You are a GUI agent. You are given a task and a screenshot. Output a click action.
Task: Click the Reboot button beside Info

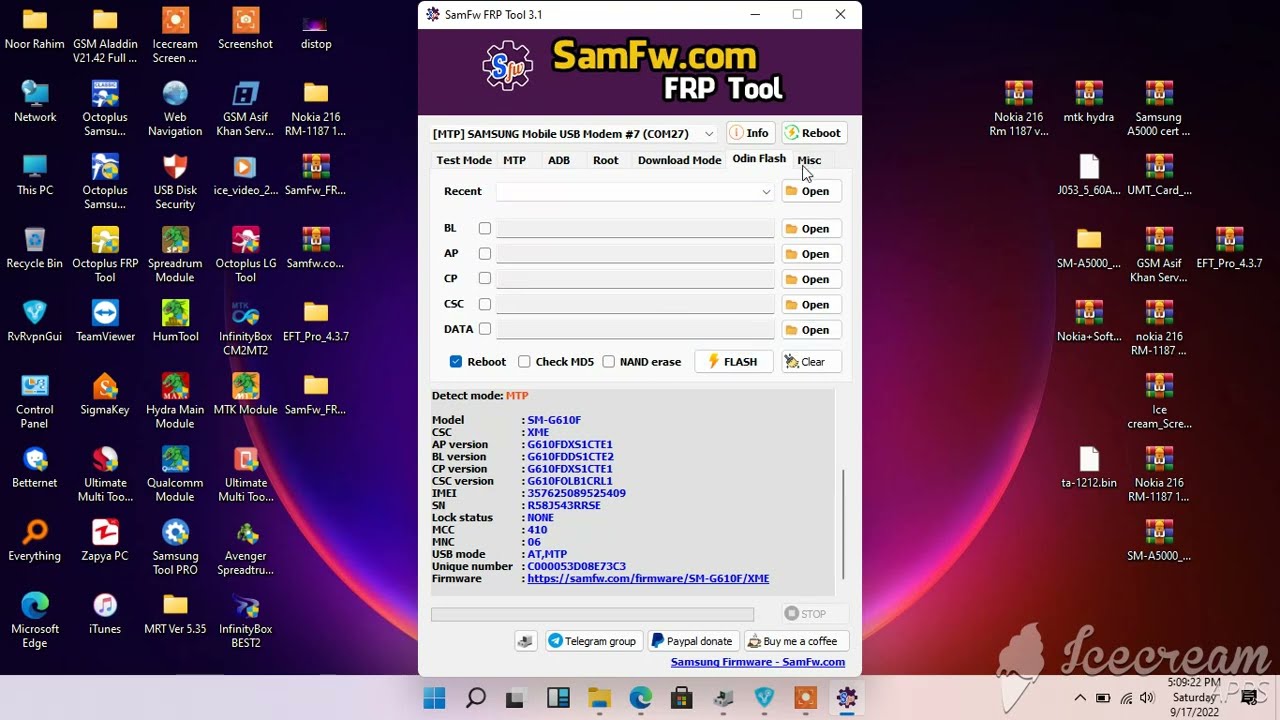coord(812,133)
